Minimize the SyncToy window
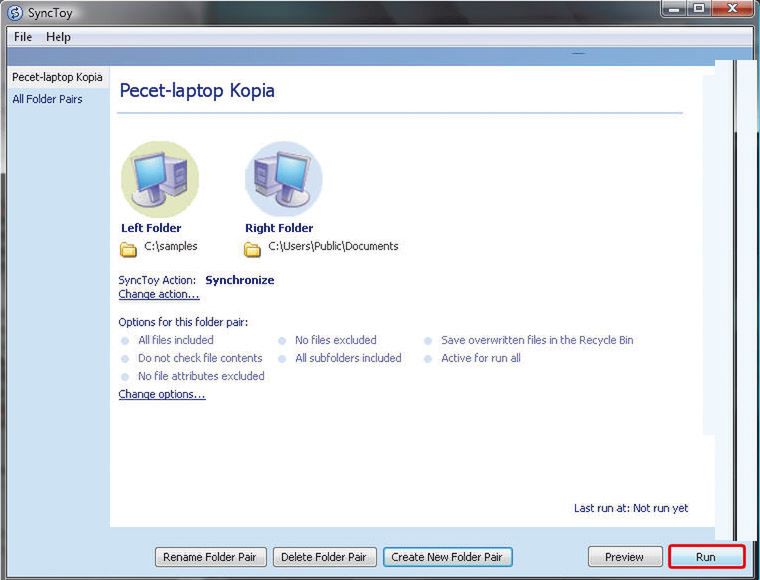The height and width of the screenshot is (580, 760). pos(674,8)
